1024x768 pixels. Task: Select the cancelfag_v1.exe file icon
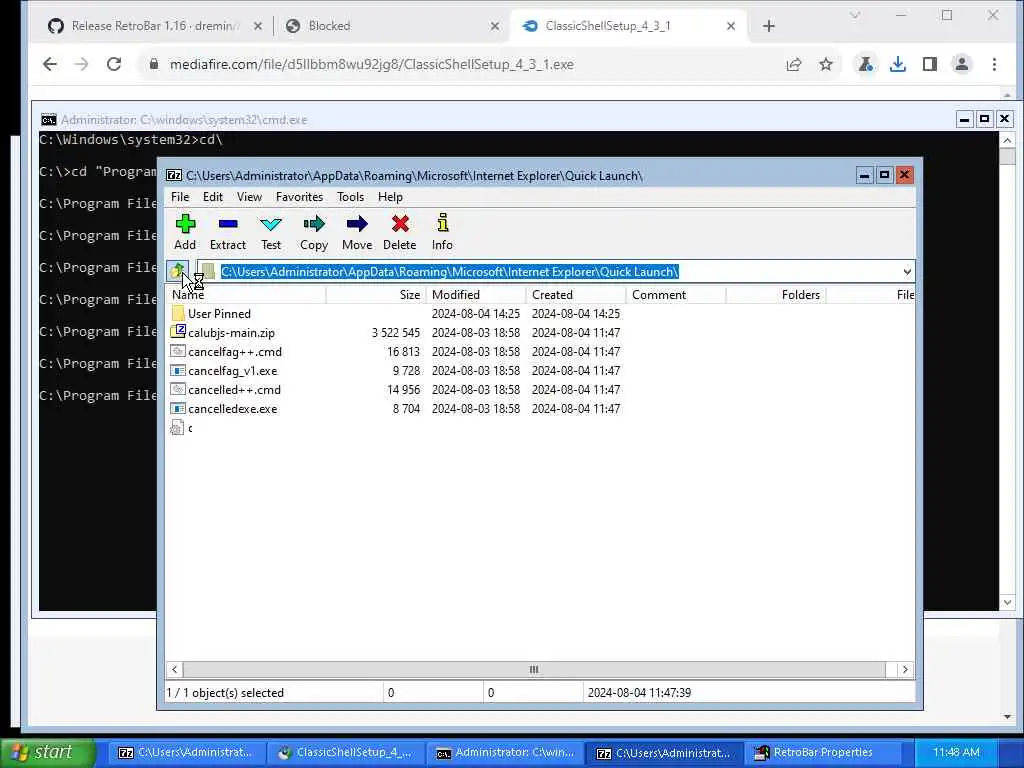coord(178,370)
